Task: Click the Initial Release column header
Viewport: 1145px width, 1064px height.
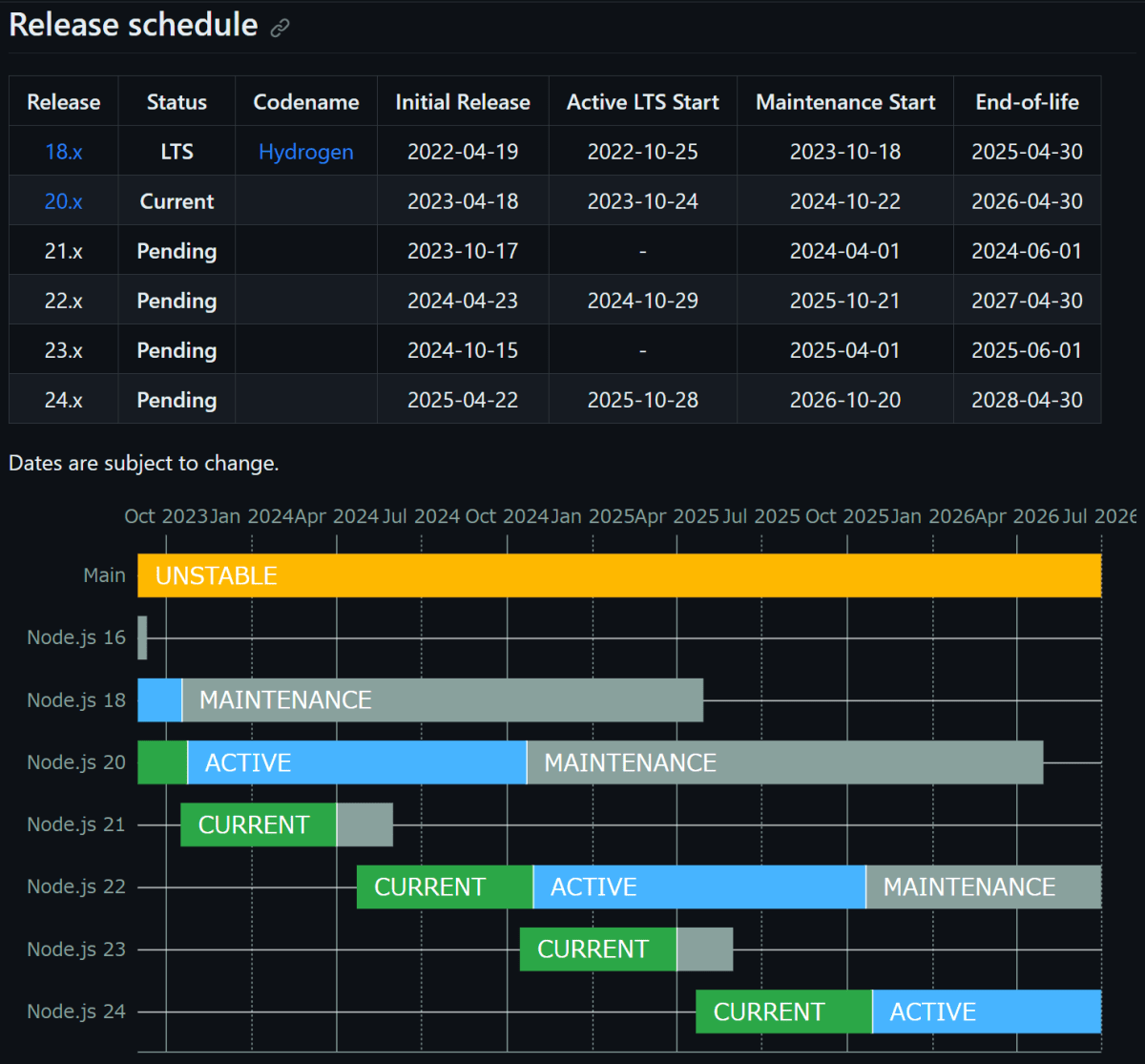Action: coord(463,102)
